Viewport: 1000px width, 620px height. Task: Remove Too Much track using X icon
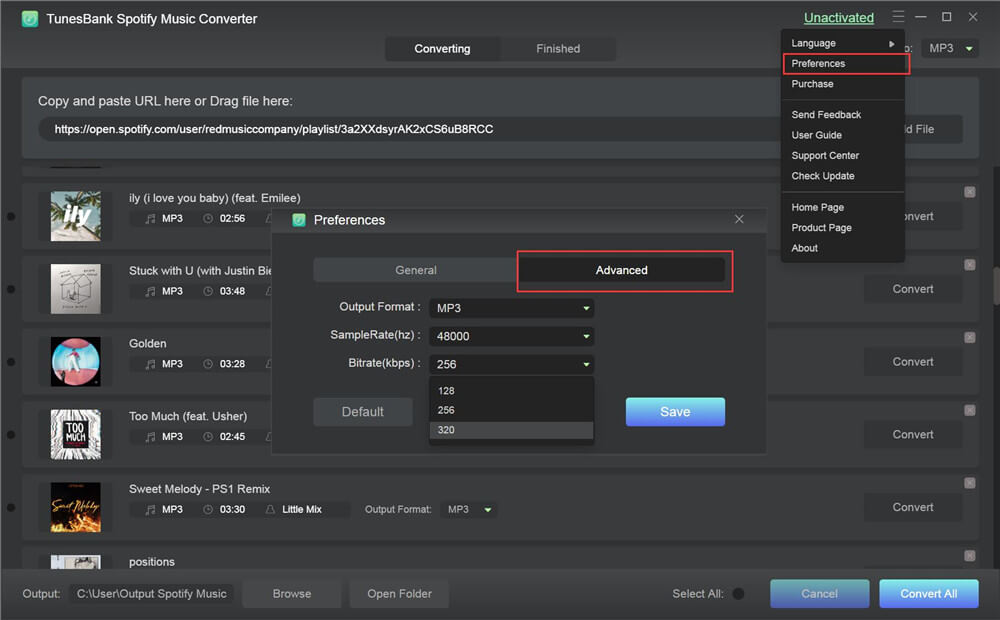click(x=969, y=410)
